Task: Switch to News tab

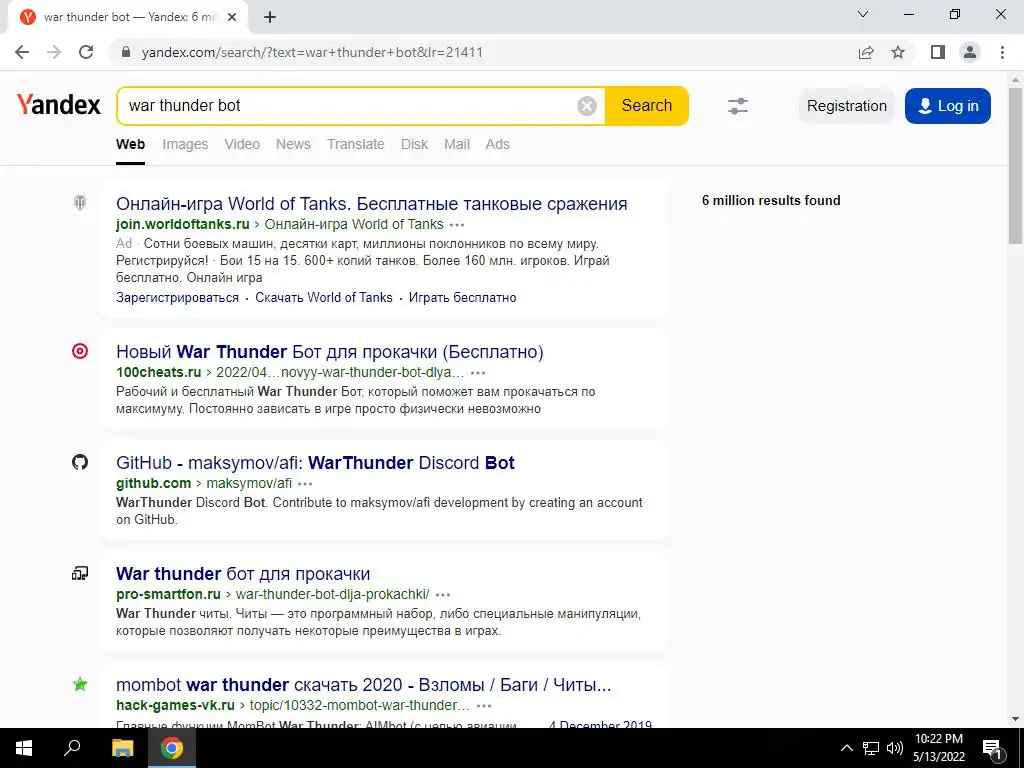Action: [x=293, y=144]
